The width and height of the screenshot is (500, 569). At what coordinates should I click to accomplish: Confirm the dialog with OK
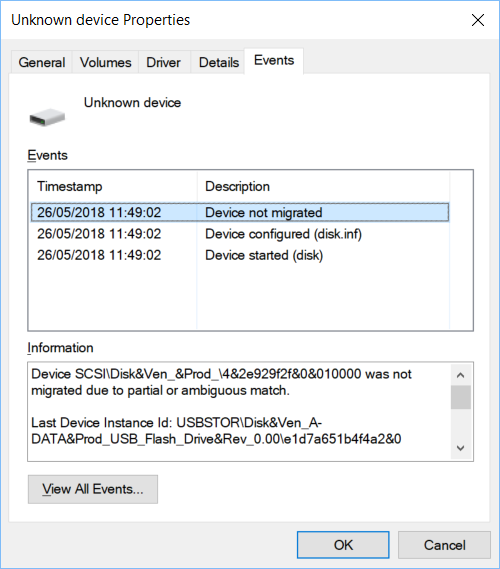(343, 545)
